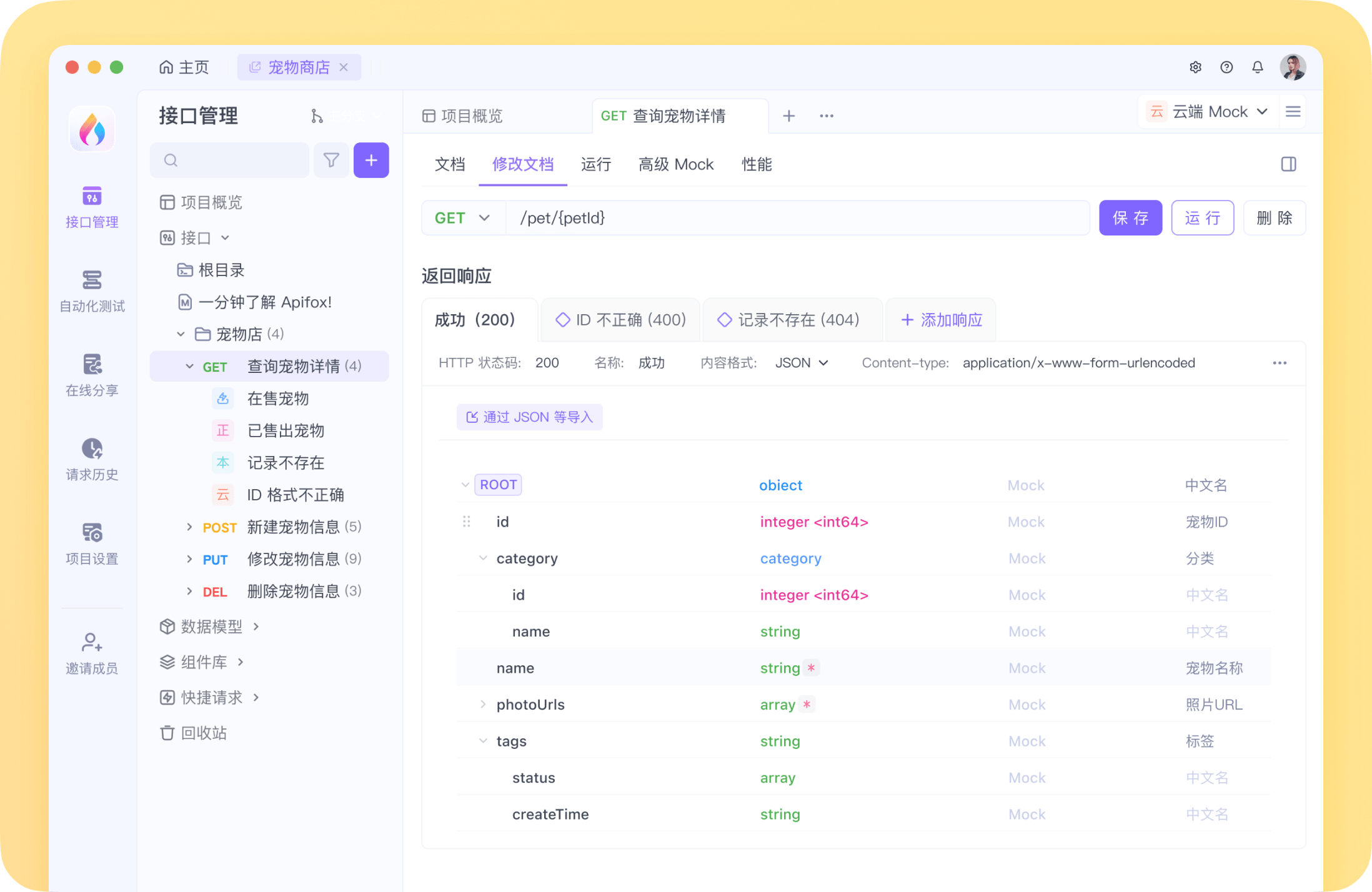The image size is (1372, 892).
Task: Click the purple plus icon to create new API
Action: point(371,160)
